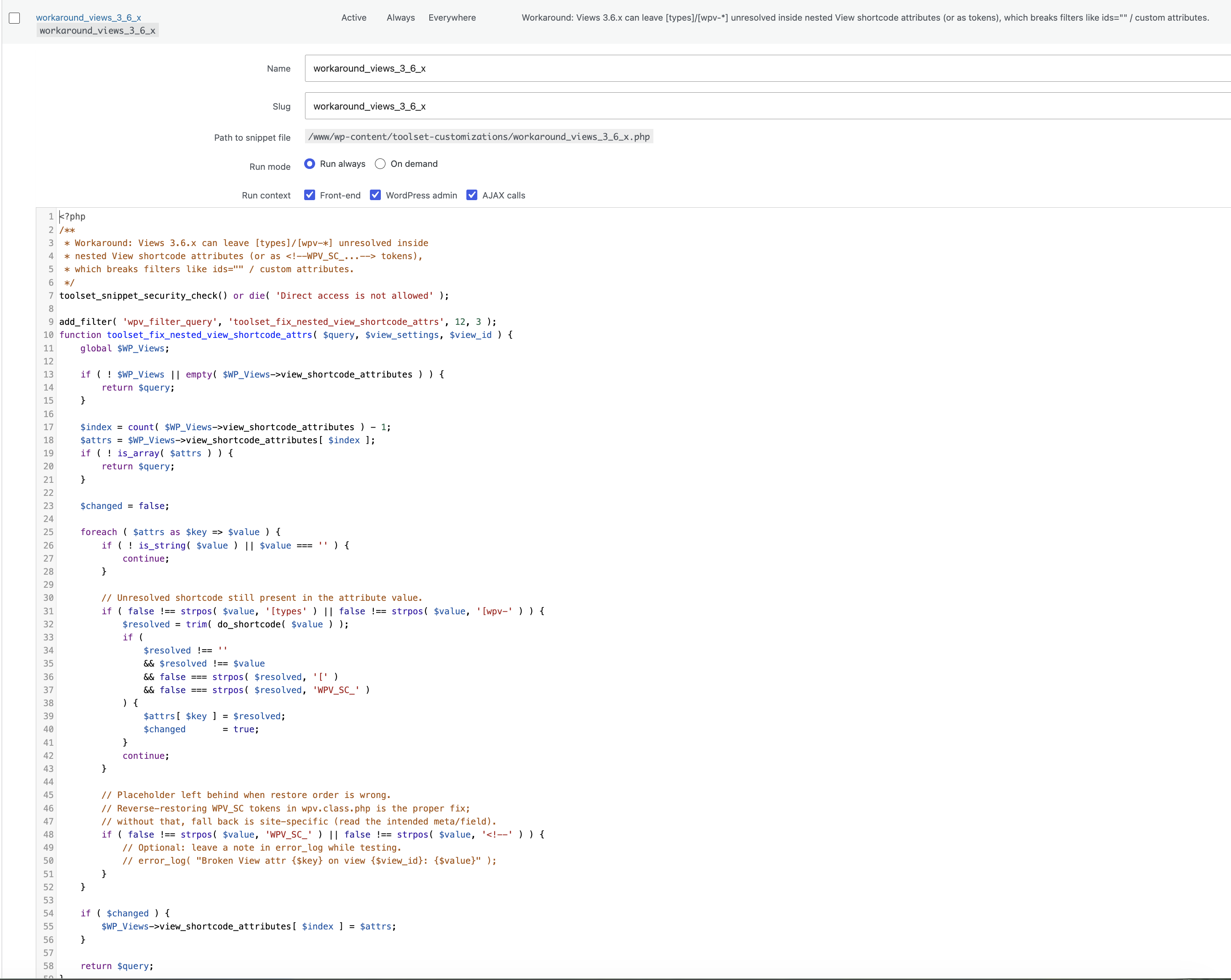Screen dimensions: 1231x980
Task: Click the add_filter 'wpv_filter_query' code line
Action: [x=278, y=322]
